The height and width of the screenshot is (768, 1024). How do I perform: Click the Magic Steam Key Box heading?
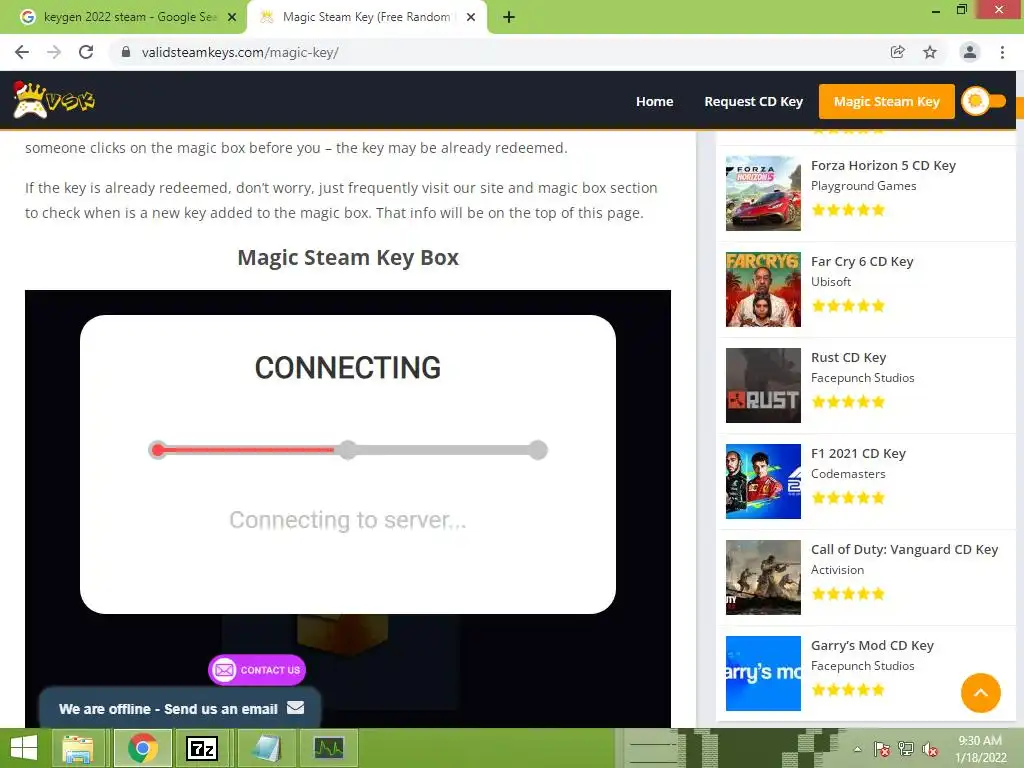pos(347,257)
